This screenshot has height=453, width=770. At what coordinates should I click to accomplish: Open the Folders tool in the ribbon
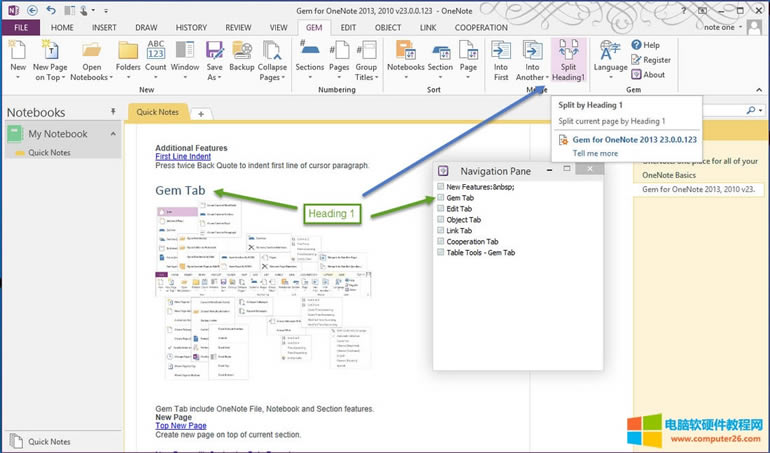point(128,58)
